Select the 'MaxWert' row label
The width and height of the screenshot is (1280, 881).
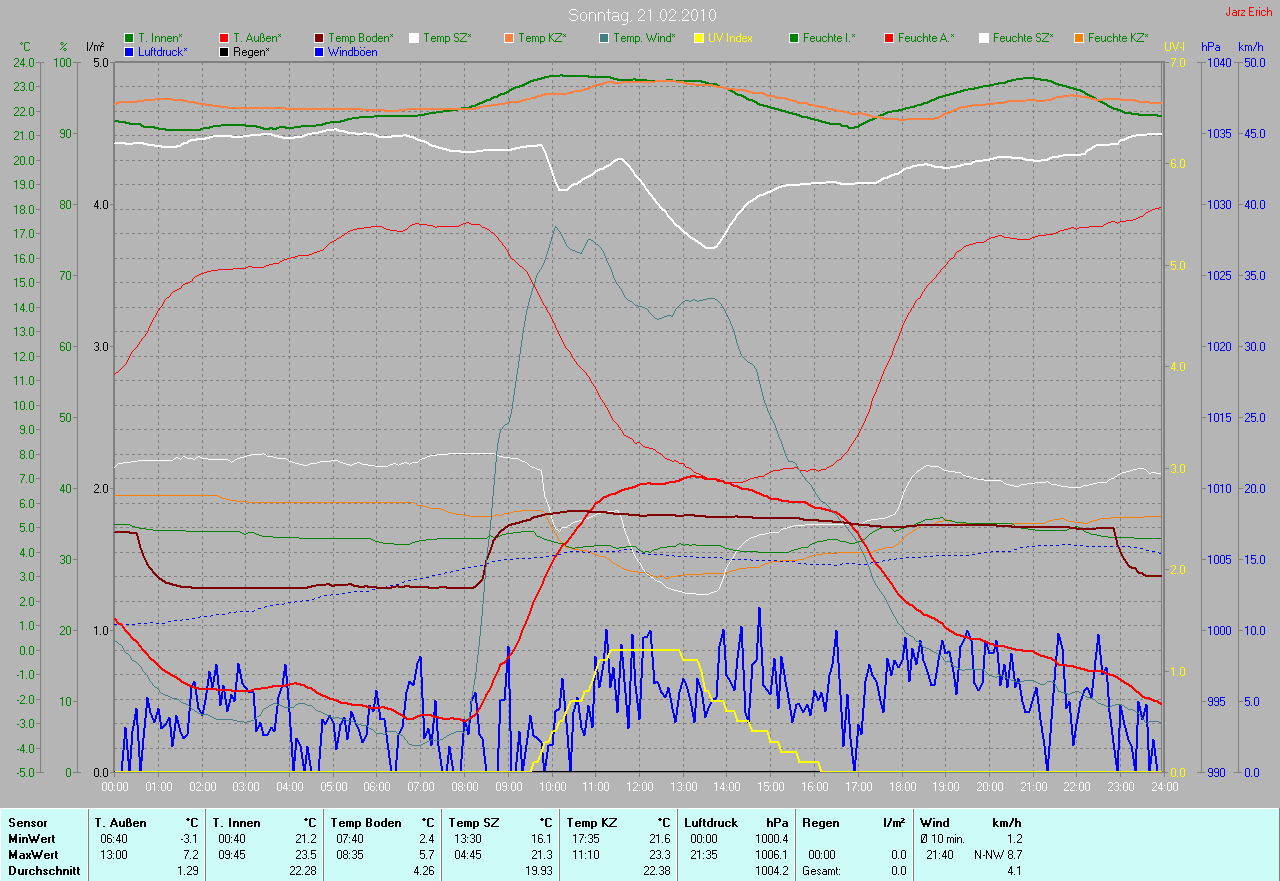point(33,855)
